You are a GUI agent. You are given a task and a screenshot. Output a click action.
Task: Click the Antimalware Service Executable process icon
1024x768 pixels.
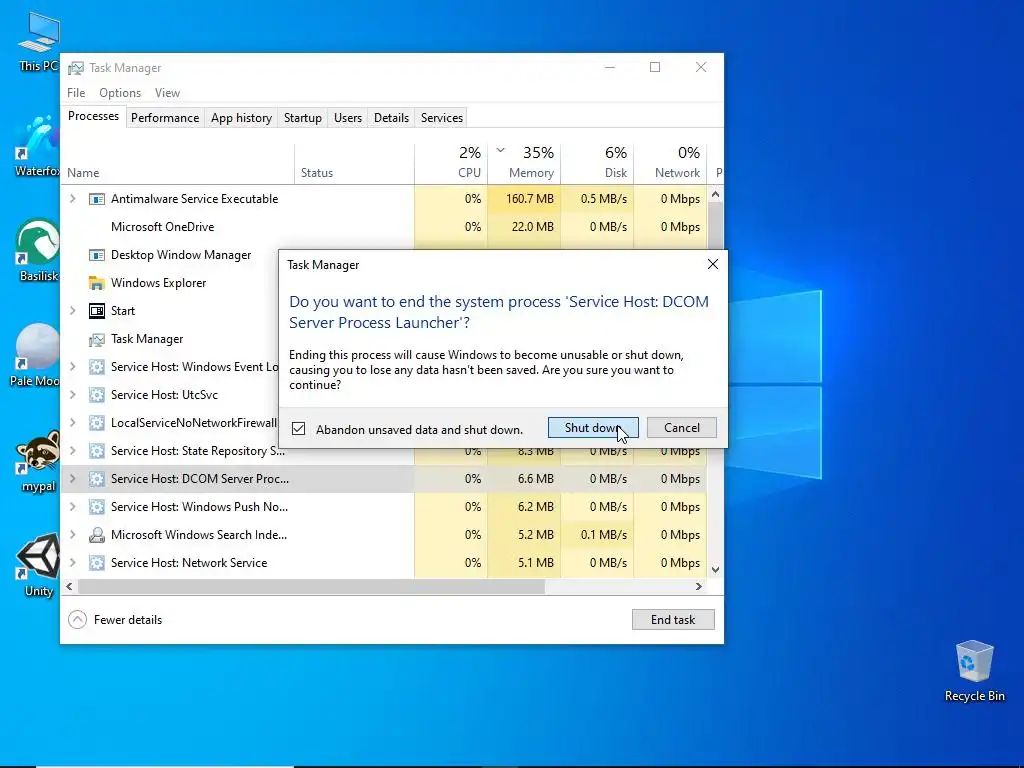(x=97, y=199)
